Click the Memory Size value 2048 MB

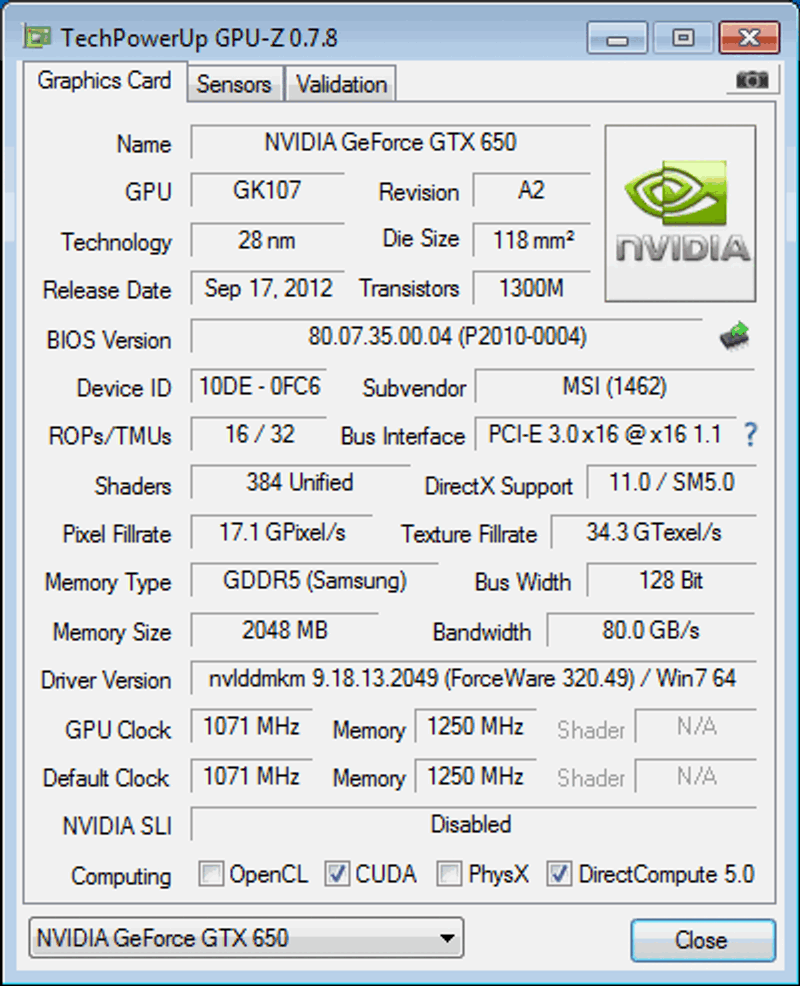click(284, 630)
